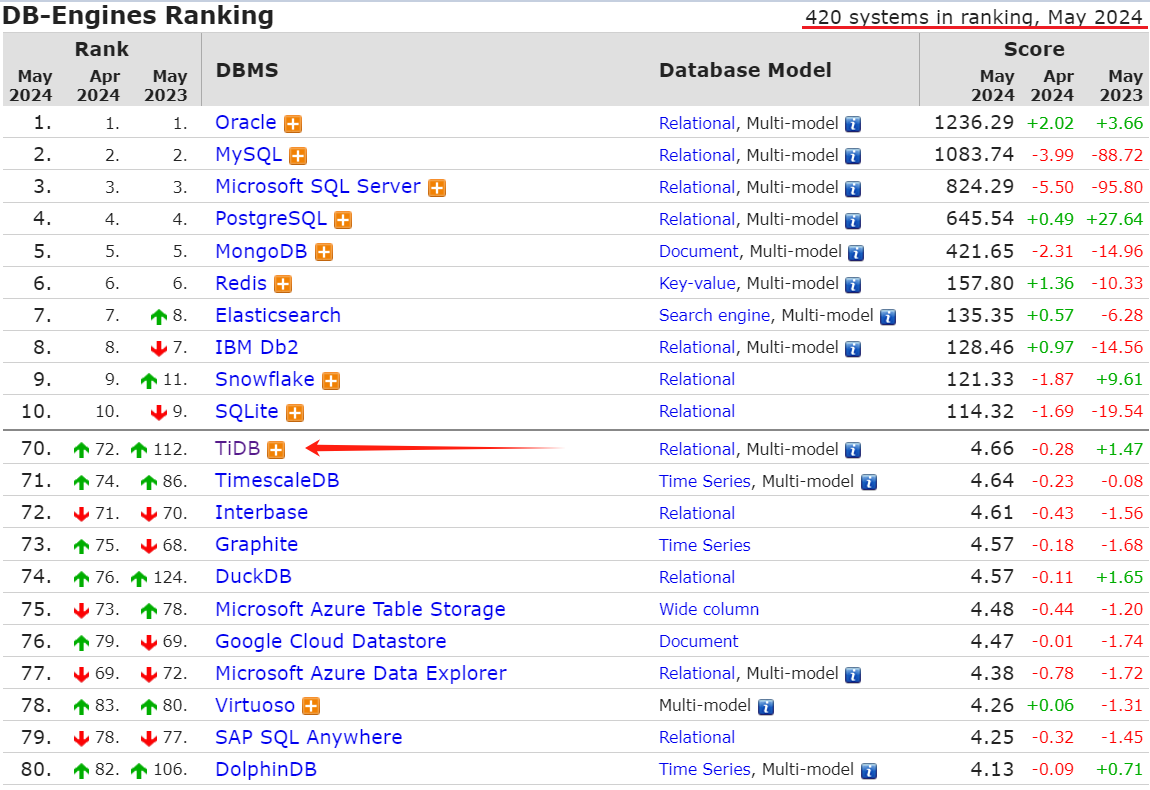The height and width of the screenshot is (790, 1150).
Task: Click the DB-Engines Ranking heading
Action: (138, 15)
